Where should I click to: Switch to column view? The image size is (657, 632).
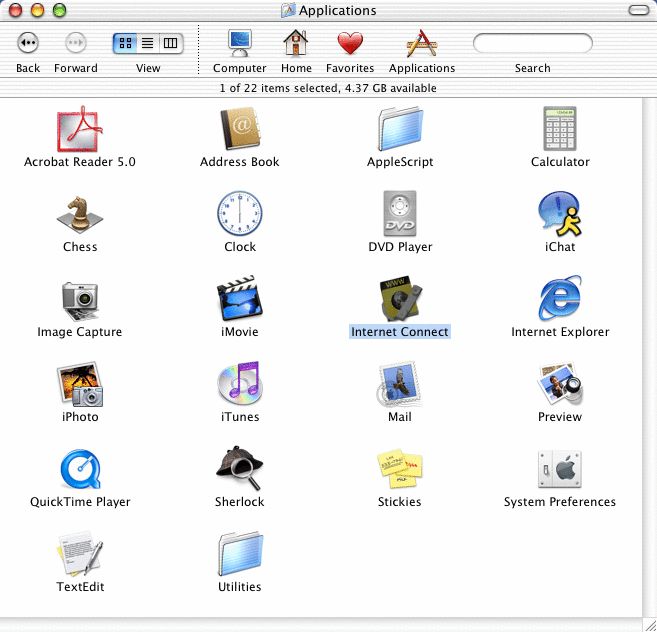[171, 43]
